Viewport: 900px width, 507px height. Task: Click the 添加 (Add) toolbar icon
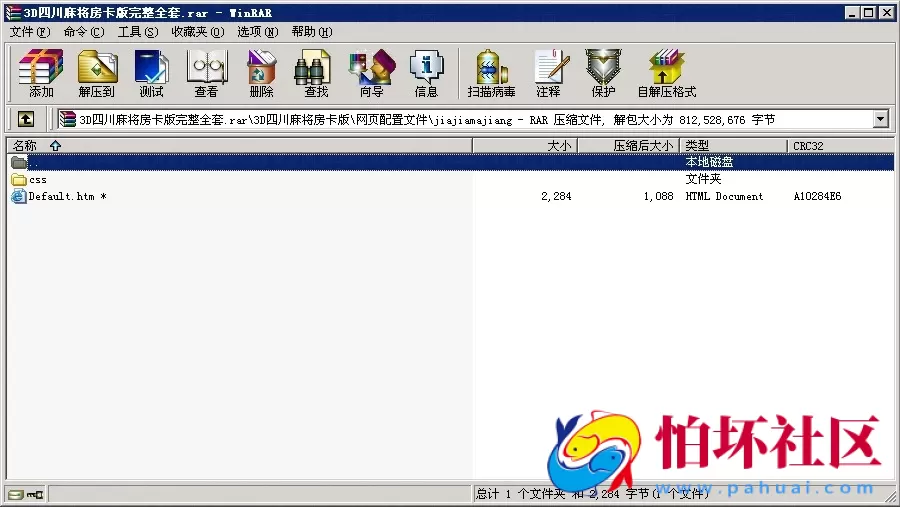click(x=41, y=73)
